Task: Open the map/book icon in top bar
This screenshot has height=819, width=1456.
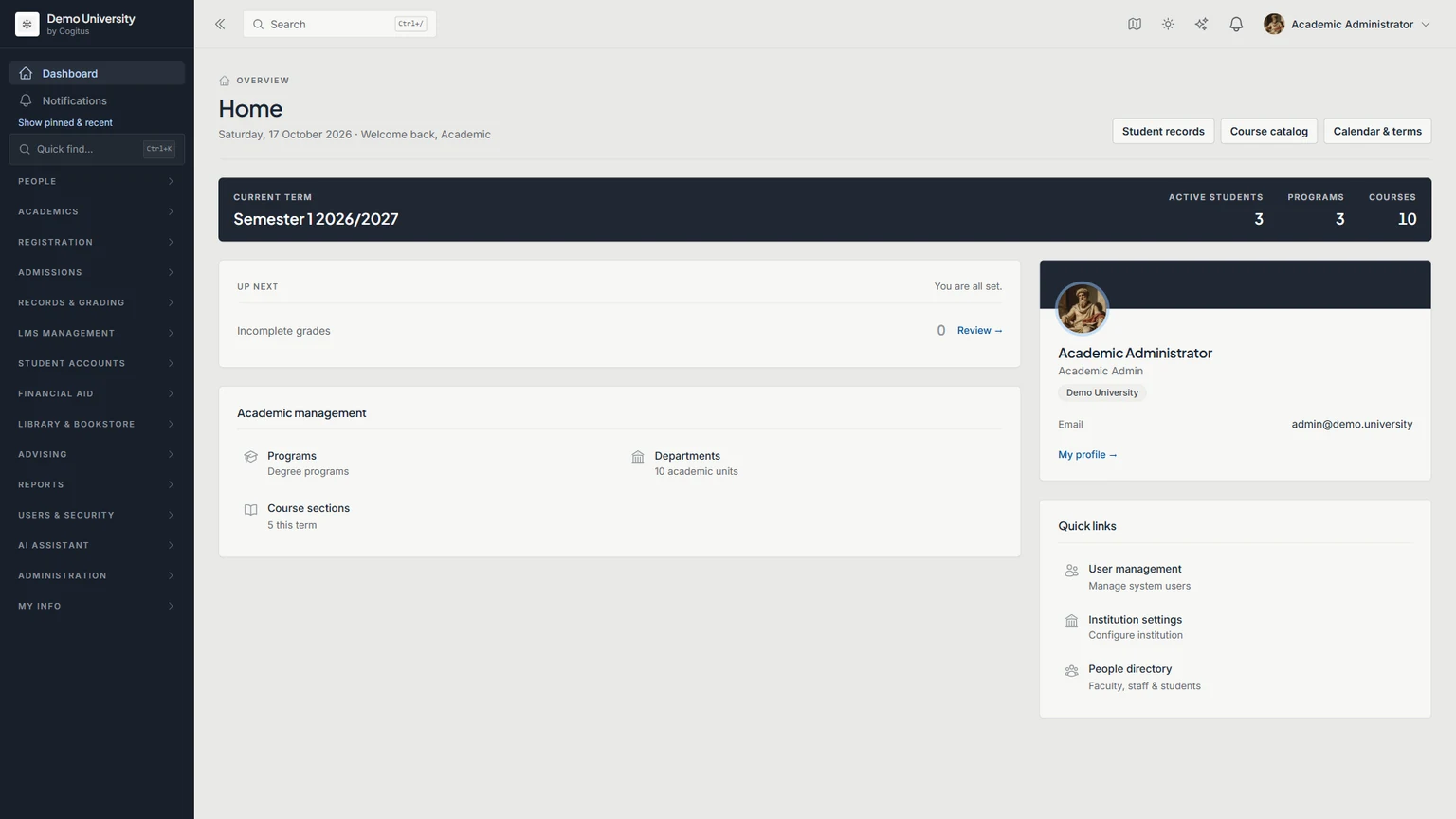Action: pyautogui.click(x=1135, y=25)
